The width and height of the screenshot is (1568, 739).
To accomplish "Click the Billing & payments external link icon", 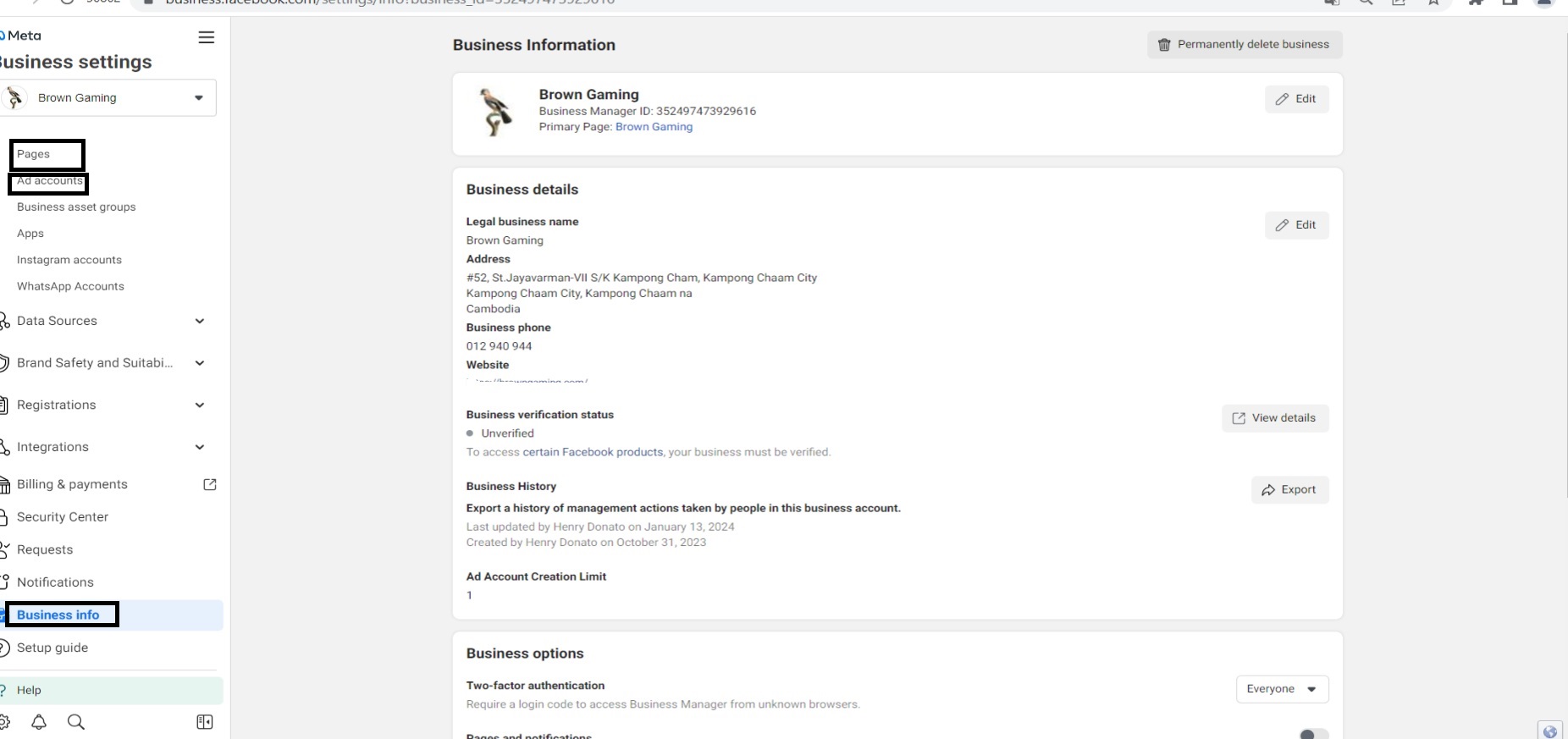I will point(210,484).
